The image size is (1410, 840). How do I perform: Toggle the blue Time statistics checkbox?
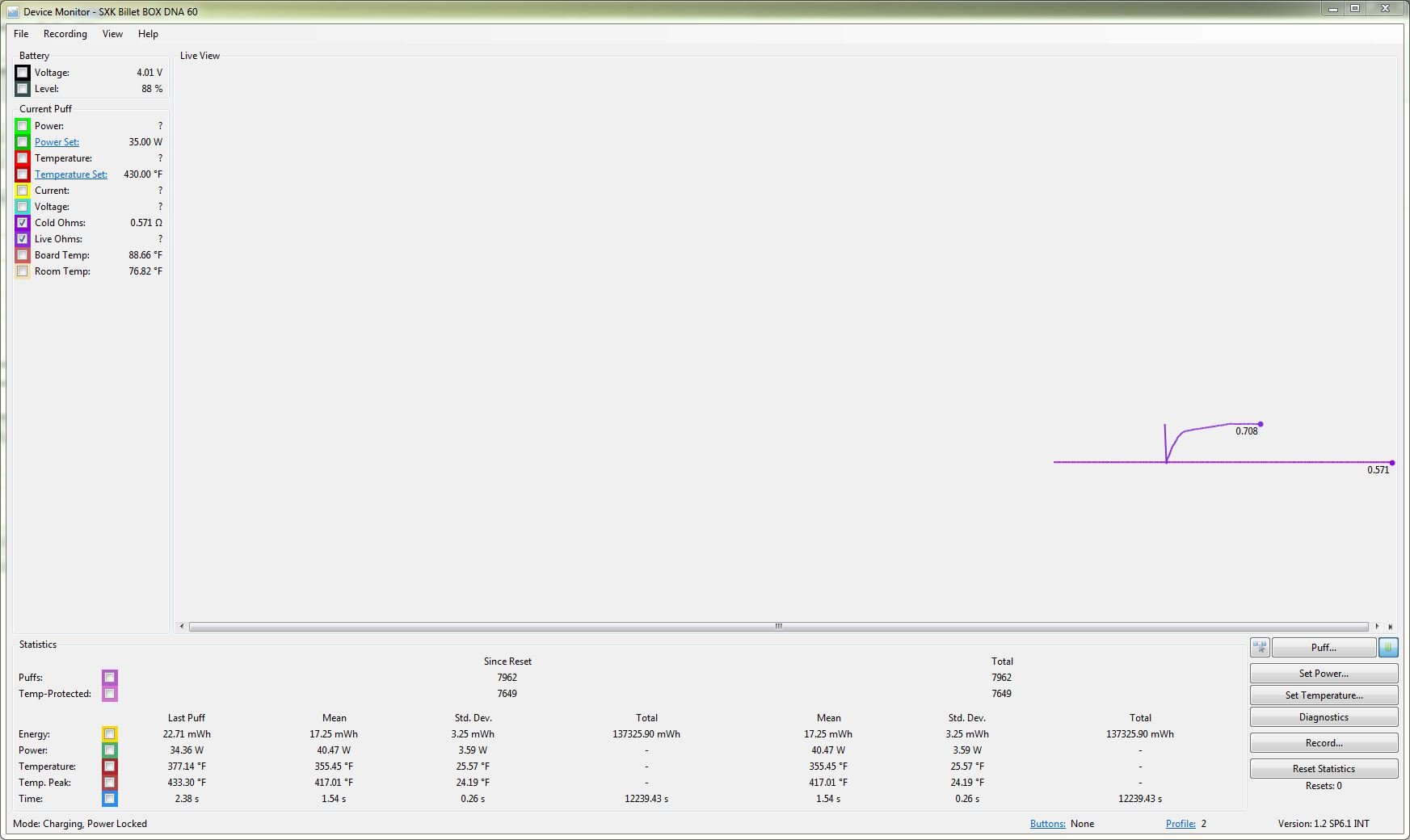[109, 799]
